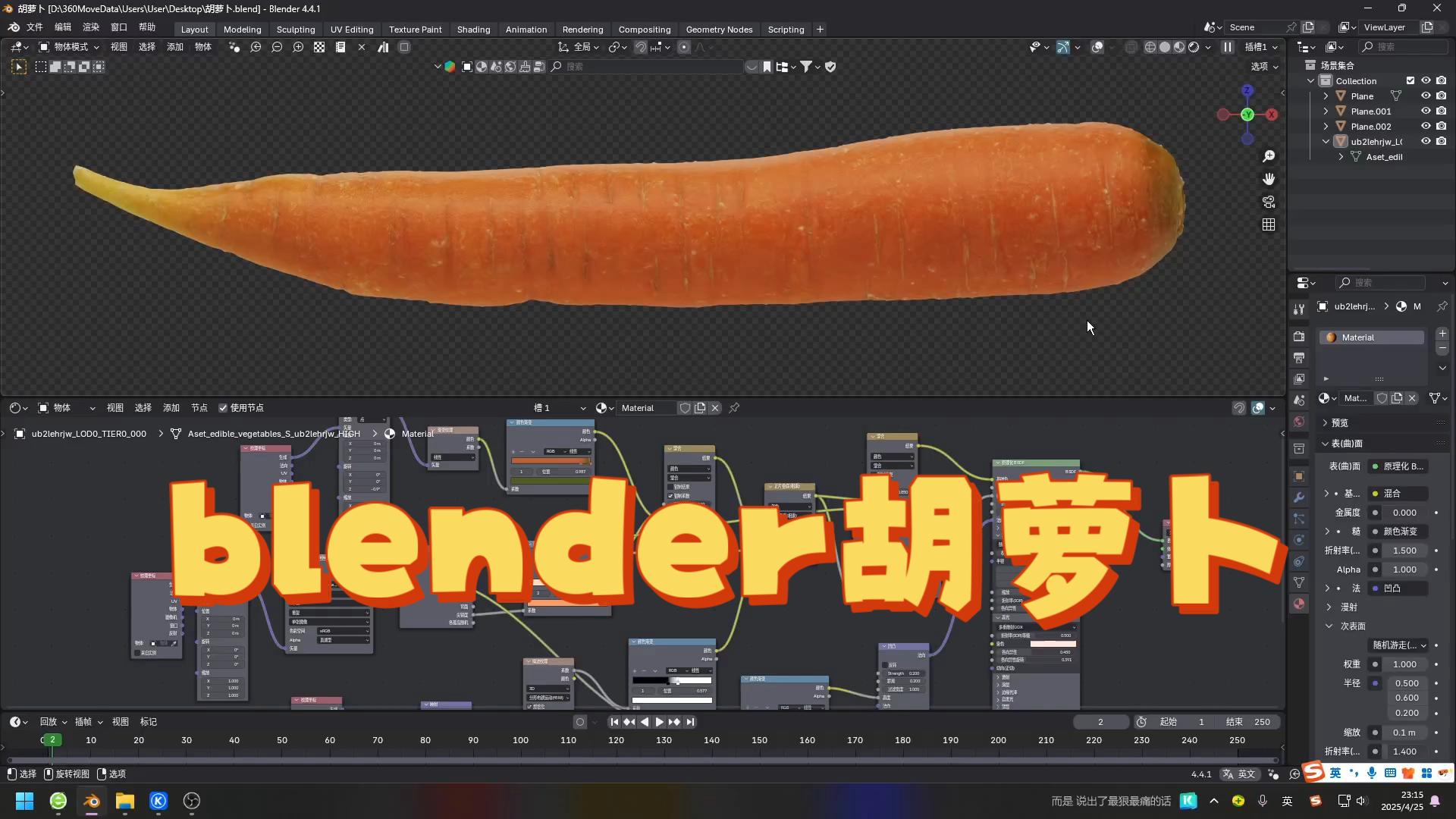Play animation forward
1456x819 pixels.
click(659, 722)
